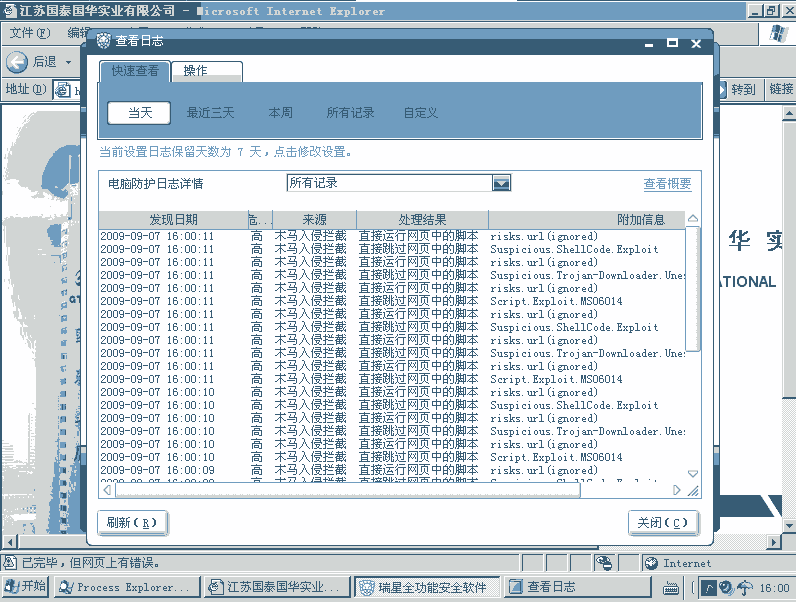796x602 pixels.
Task: Click the green umbrella tray icon
Action: [x=745, y=588]
